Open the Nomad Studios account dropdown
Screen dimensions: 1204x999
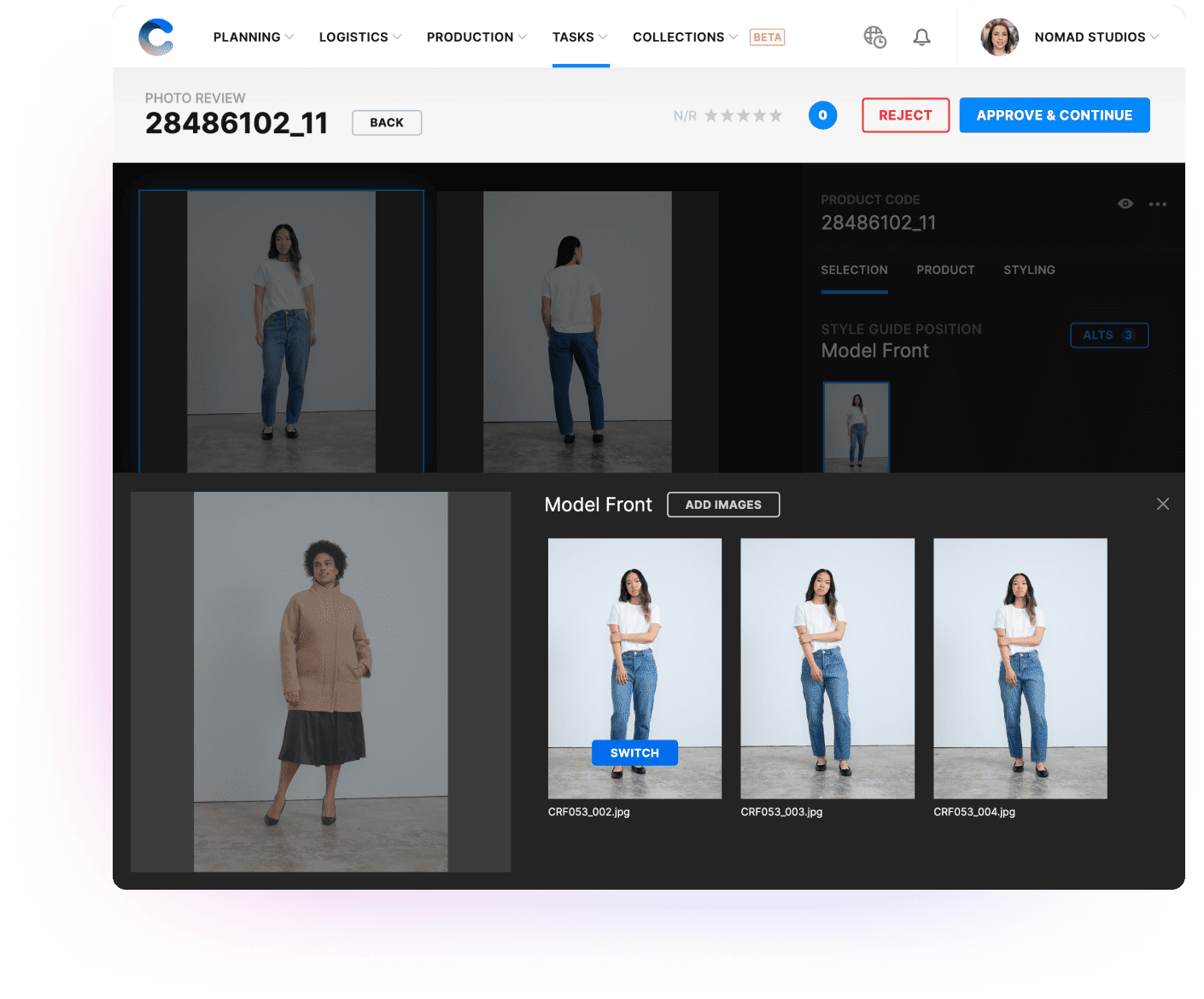[x=1096, y=38]
